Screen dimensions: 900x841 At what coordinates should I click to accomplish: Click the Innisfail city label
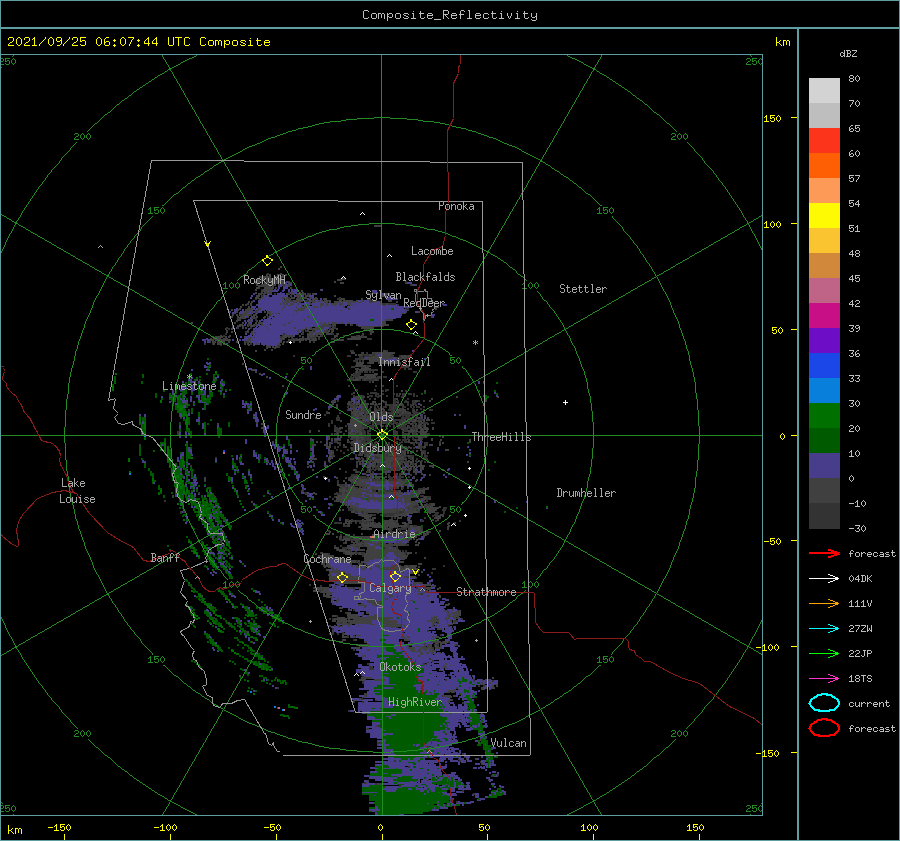[x=404, y=362]
